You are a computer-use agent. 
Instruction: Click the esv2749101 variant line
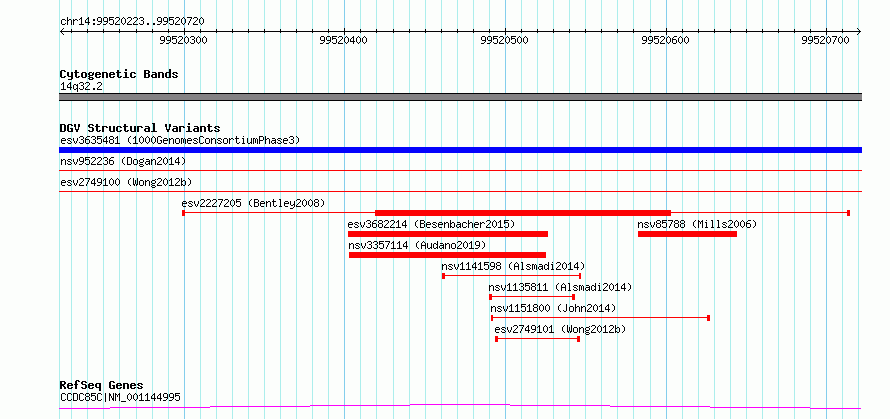point(538,338)
